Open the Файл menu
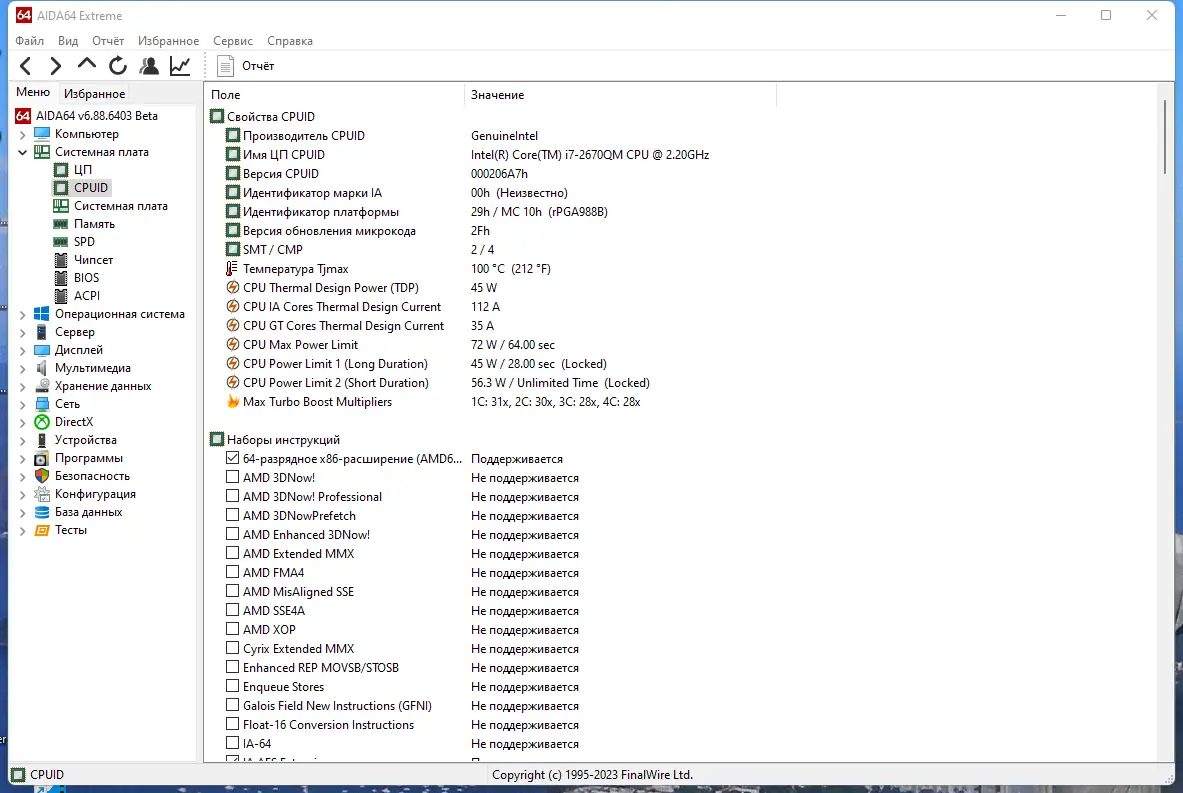The height and width of the screenshot is (793, 1183). (29, 41)
